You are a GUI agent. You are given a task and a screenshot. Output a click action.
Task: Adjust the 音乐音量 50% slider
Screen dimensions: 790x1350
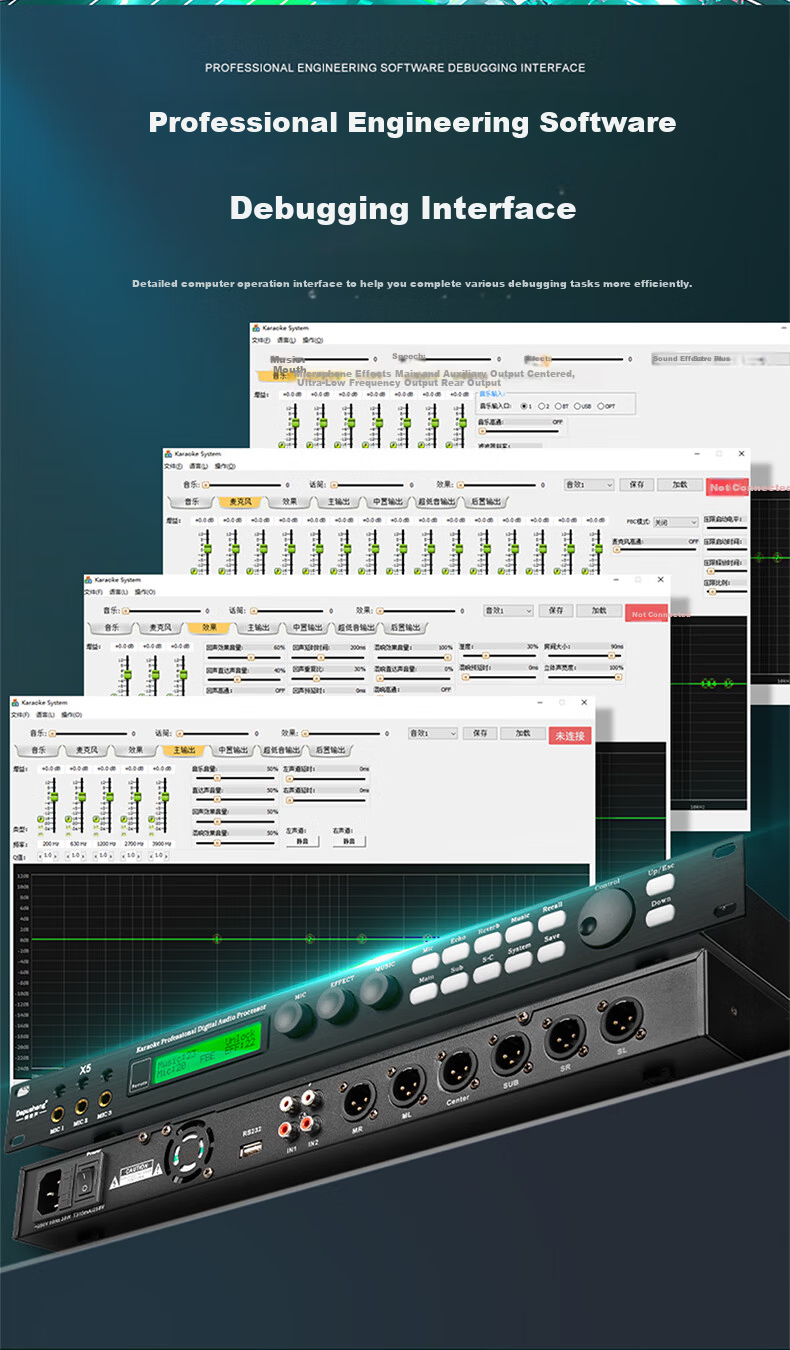[x=235, y=778]
